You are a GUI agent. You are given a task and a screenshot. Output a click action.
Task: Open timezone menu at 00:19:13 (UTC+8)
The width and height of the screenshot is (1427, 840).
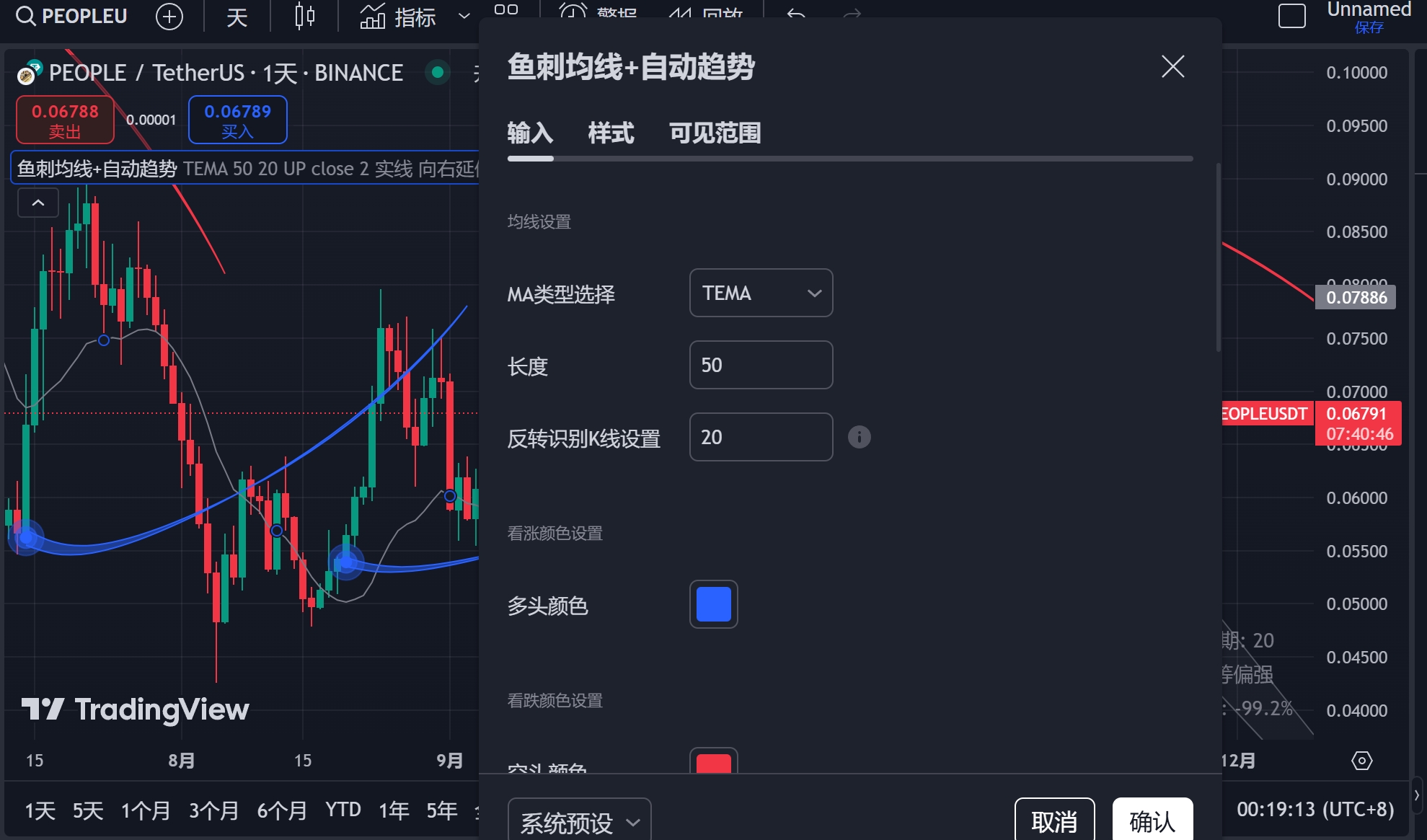1315,810
